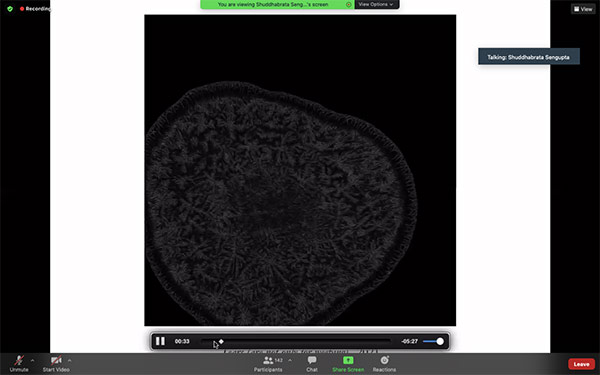Click the video progress scrubber diamond
The height and width of the screenshot is (375, 600).
click(x=221, y=341)
